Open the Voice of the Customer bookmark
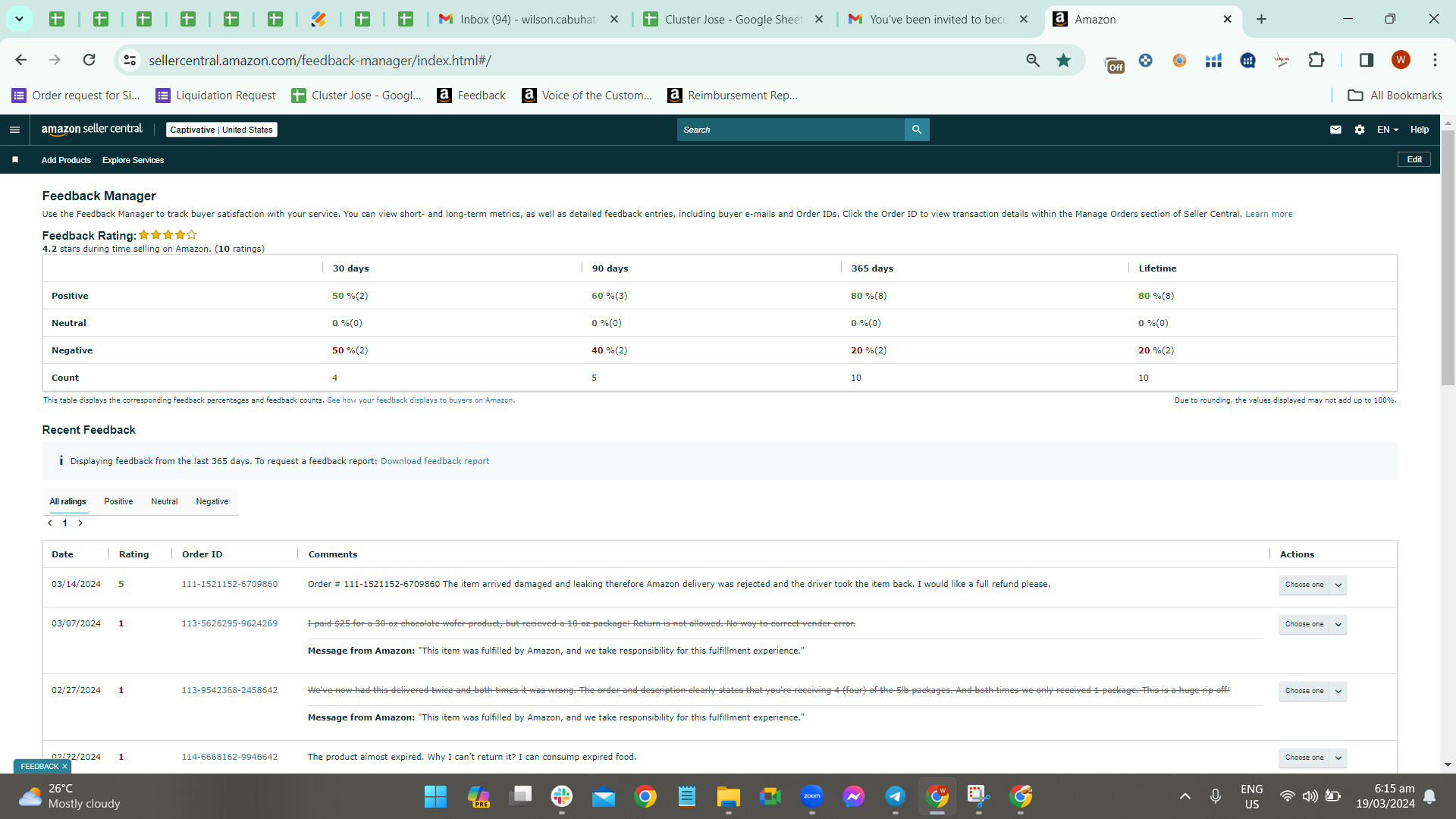The height and width of the screenshot is (819, 1456). (588, 96)
